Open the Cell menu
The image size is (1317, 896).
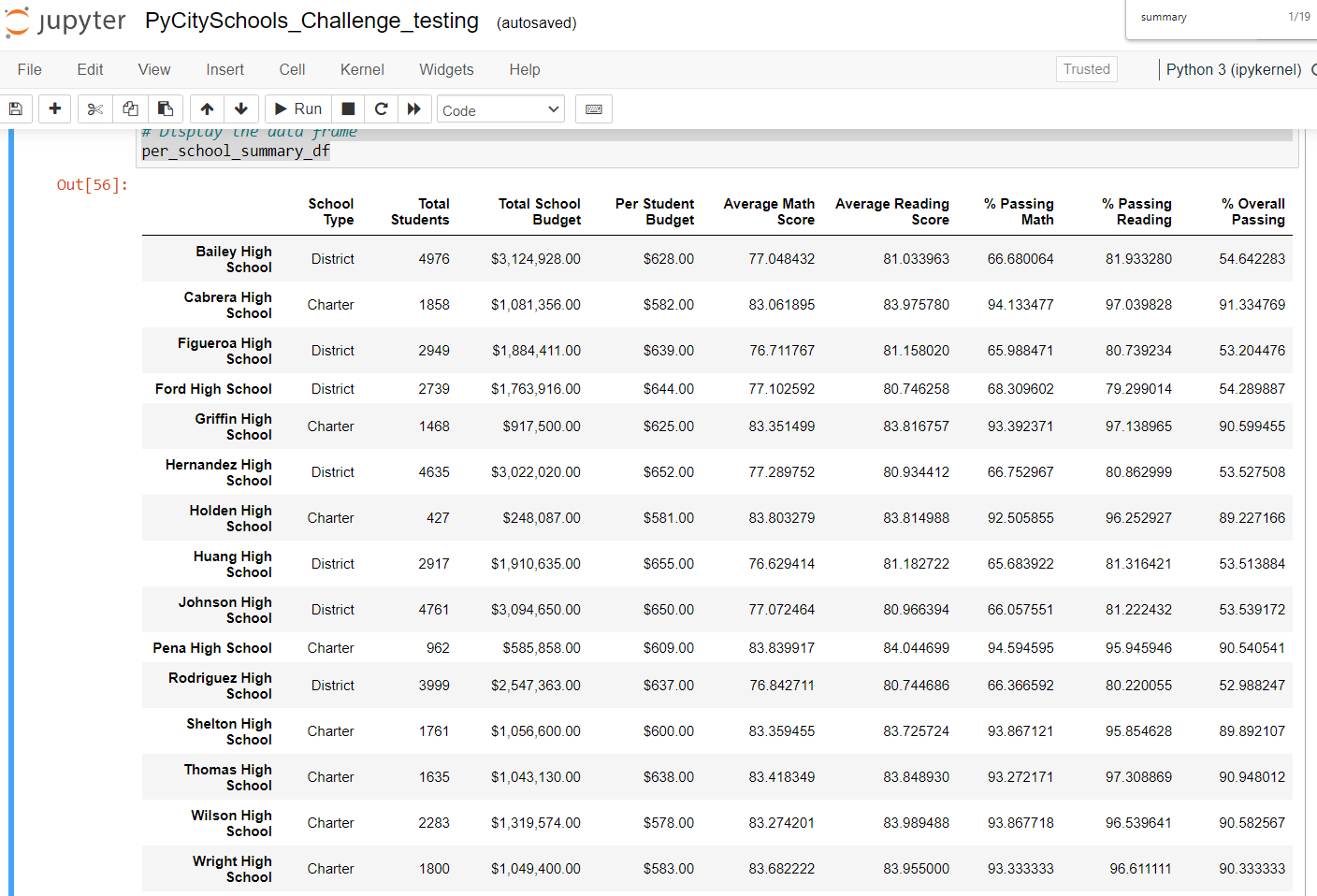[x=293, y=70]
